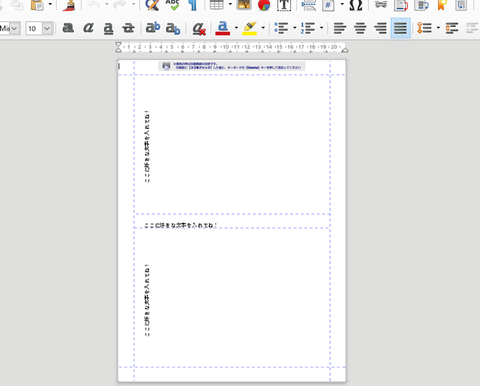Toggle strikethrough formatting
Screen dimensions: 480x386
[x=128, y=28]
